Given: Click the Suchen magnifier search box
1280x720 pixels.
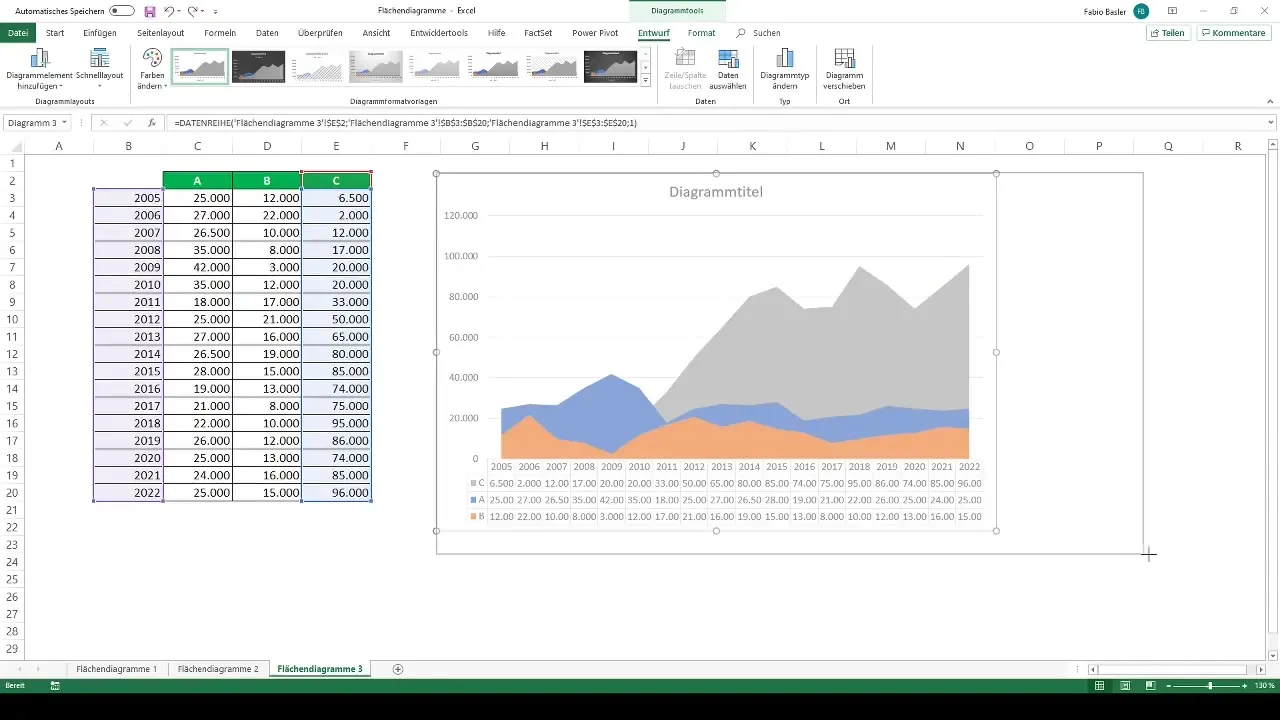Looking at the screenshot, I should pos(760,33).
